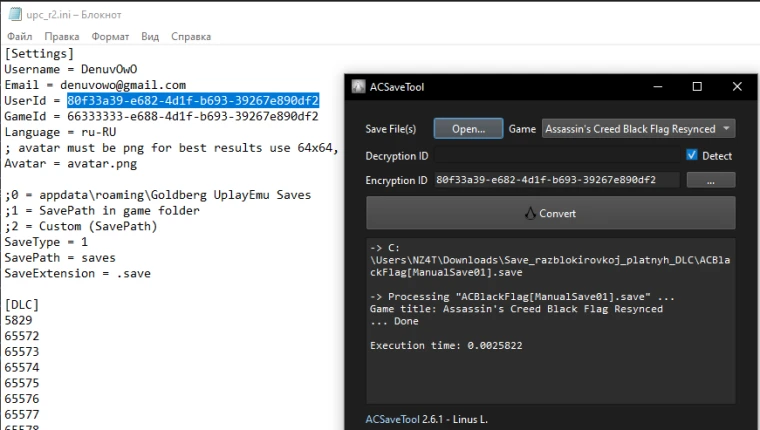Open the Game selection dropdown
This screenshot has width=760, height=430.
[x=638, y=129]
